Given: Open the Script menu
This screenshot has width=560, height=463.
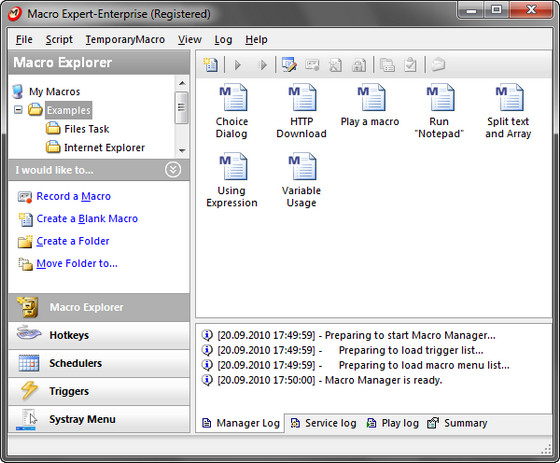Looking at the screenshot, I should [x=59, y=39].
